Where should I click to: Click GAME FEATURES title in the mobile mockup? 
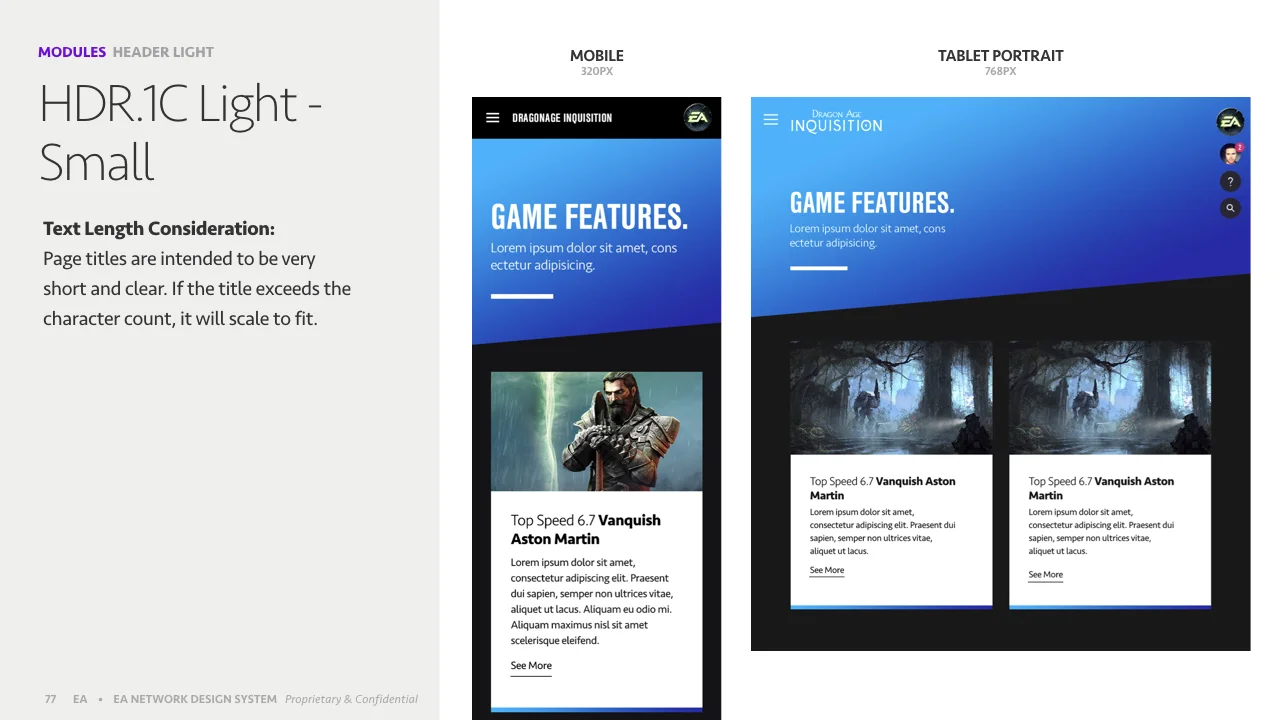click(x=589, y=217)
